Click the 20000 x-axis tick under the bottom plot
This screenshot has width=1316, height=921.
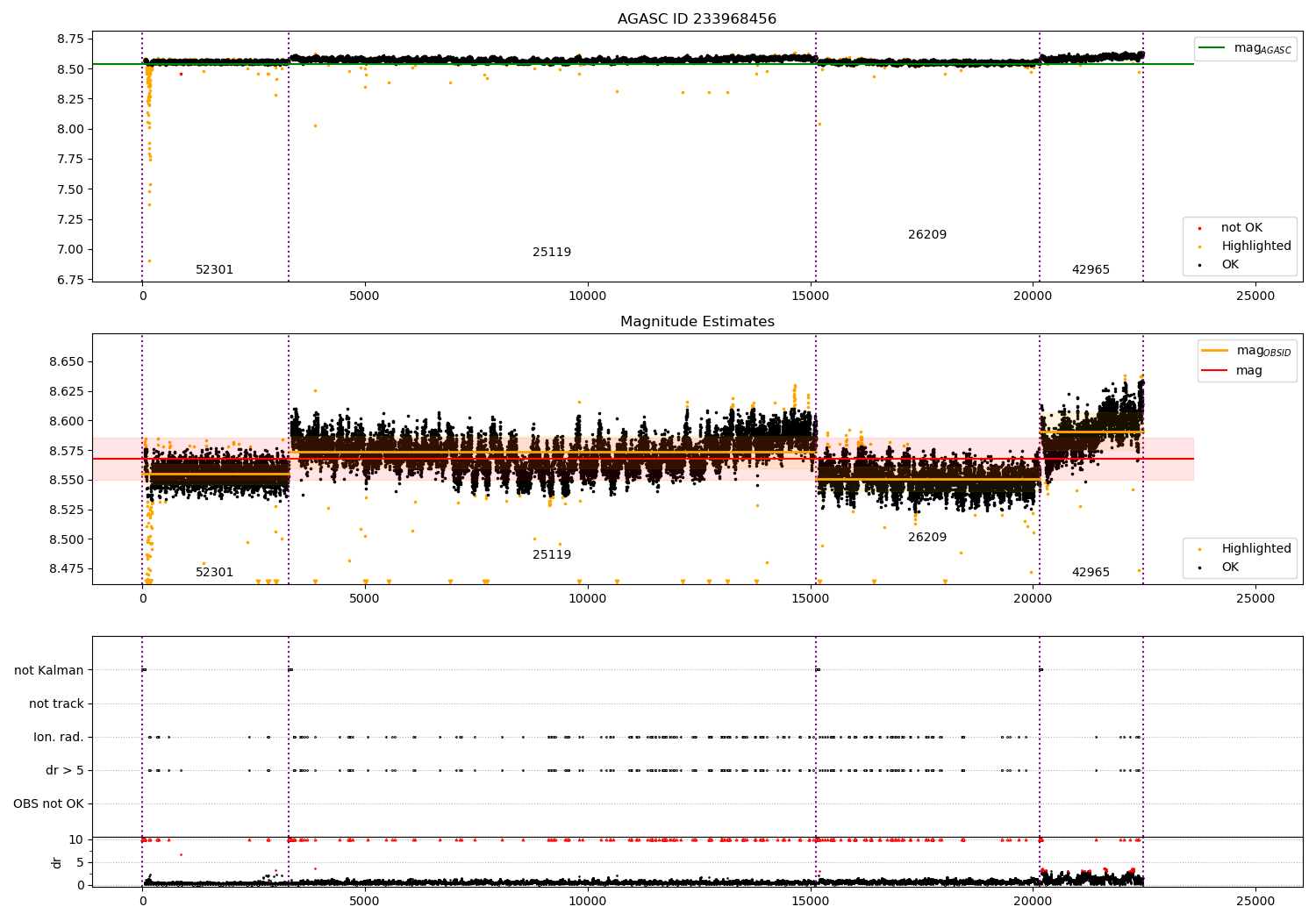(x=1033, y=901)
